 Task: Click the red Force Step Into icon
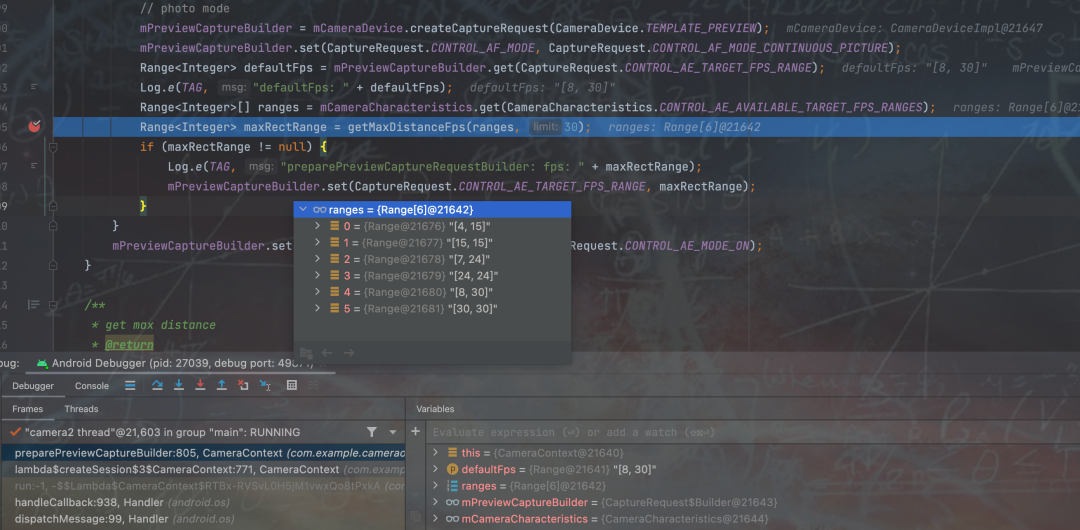point(201,385)
